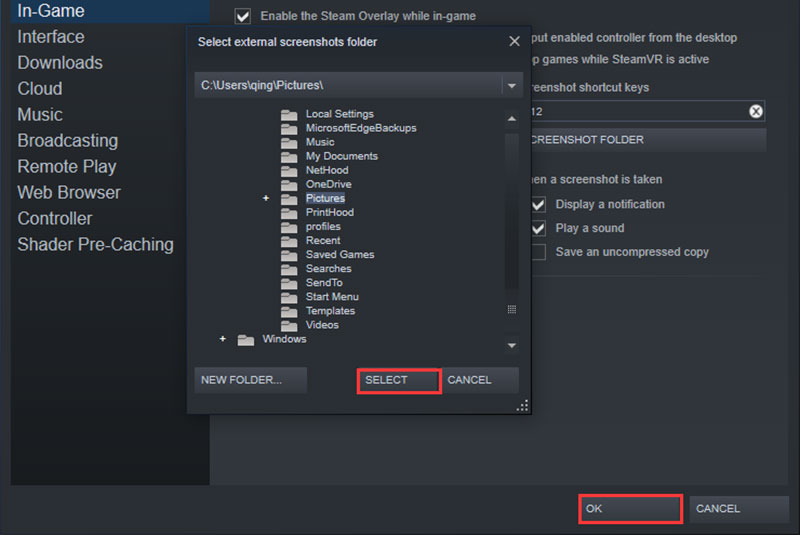Screen dimensions: 800x535
Task: Expand the Windows folder tree node
Action: click(x=223, y=340)
